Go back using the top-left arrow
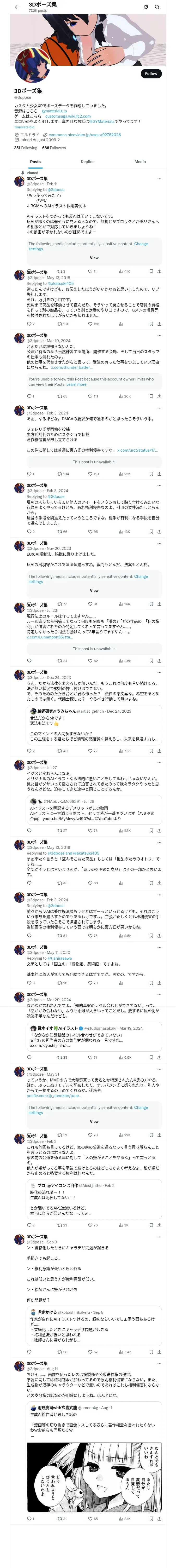 click(17, 7)
